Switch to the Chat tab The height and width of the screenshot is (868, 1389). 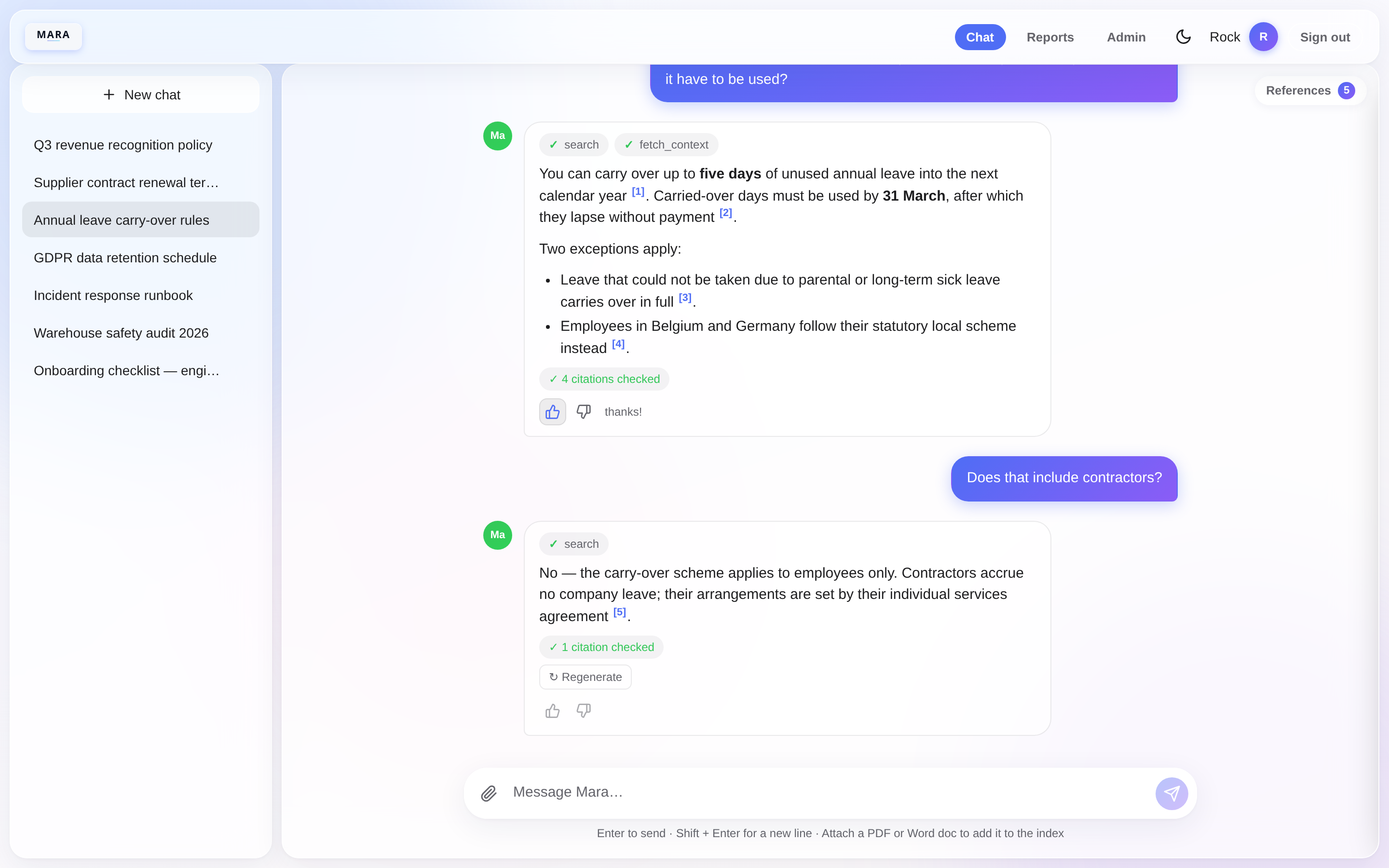[x=980, y=37]
